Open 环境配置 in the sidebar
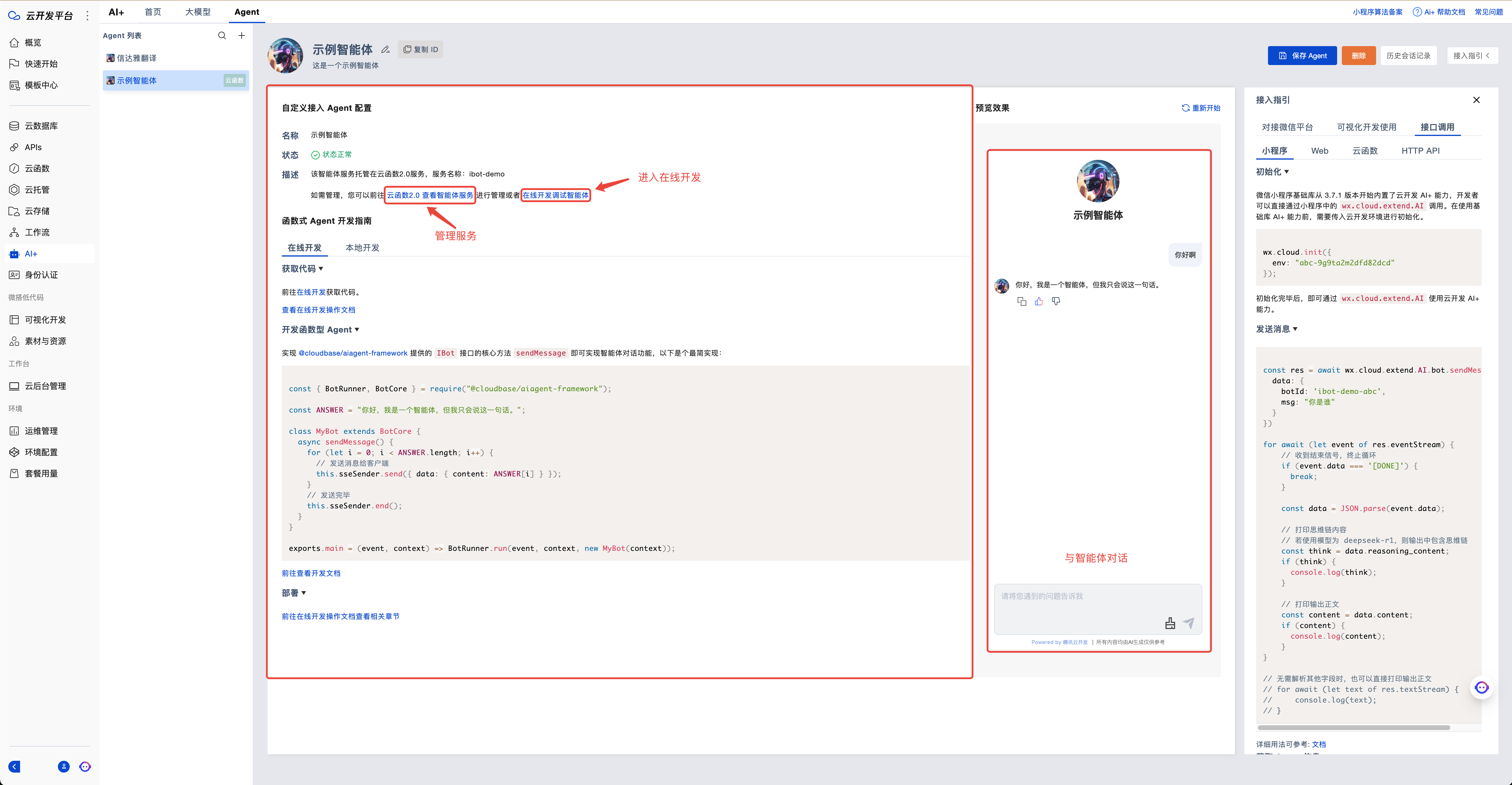Screen dimensions: 1512x785 pyautogui.click(x=41, y=452)
